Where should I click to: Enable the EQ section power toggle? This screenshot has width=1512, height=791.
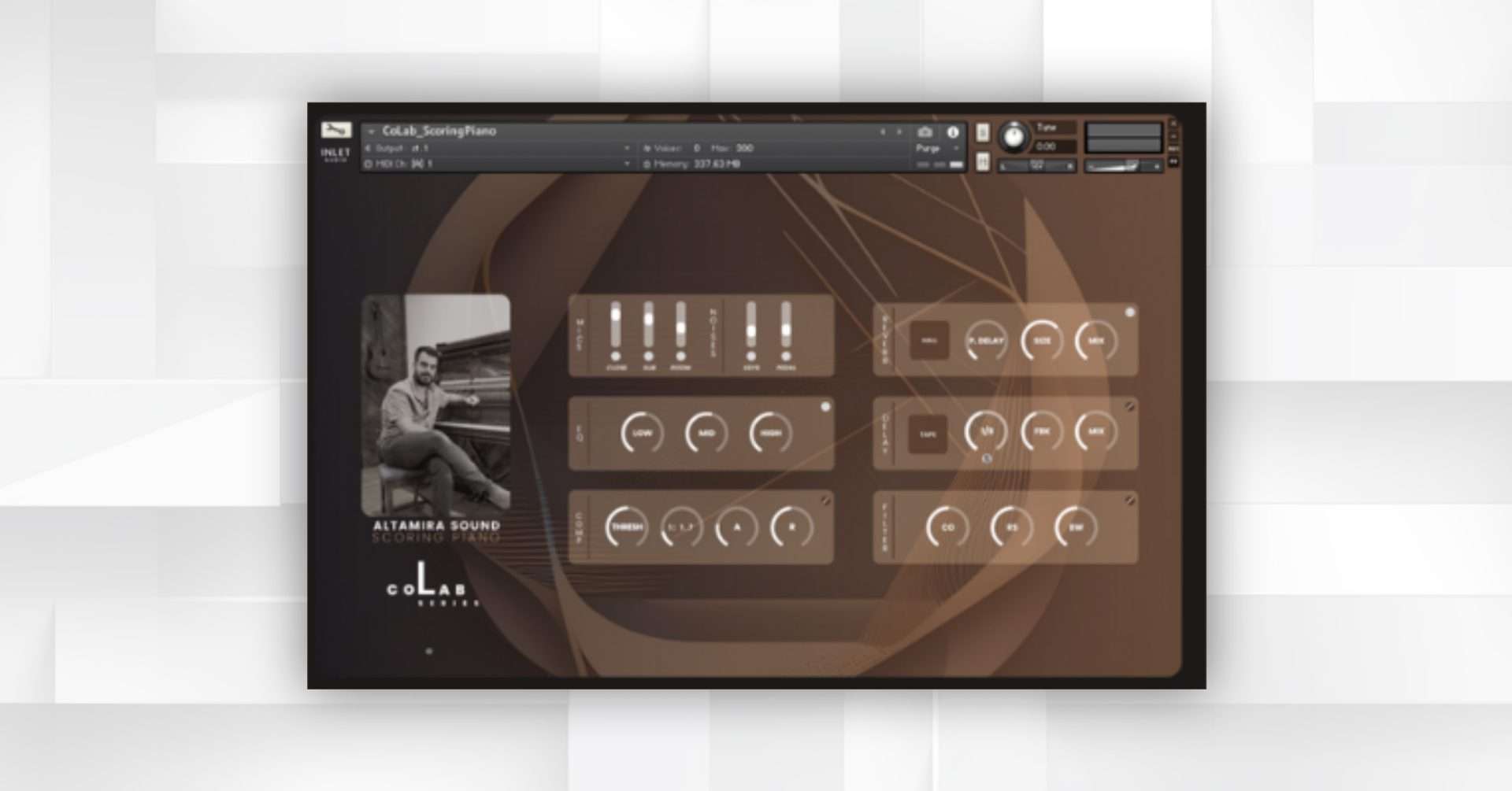825,405
